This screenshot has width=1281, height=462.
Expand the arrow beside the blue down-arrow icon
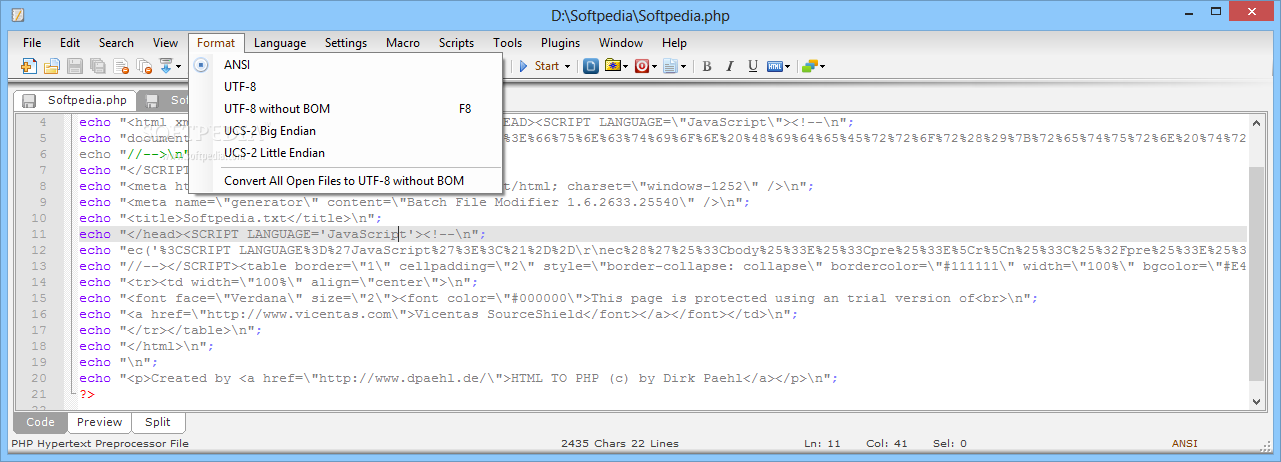tap(179, 67)
